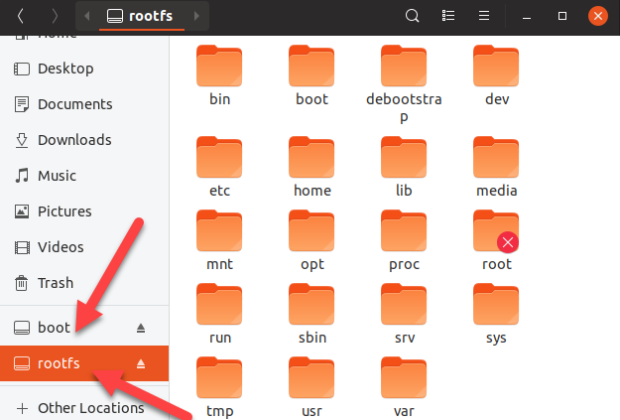Click the rootfs path bar button
Screen dimensions: 620x420
coord(140,16)
